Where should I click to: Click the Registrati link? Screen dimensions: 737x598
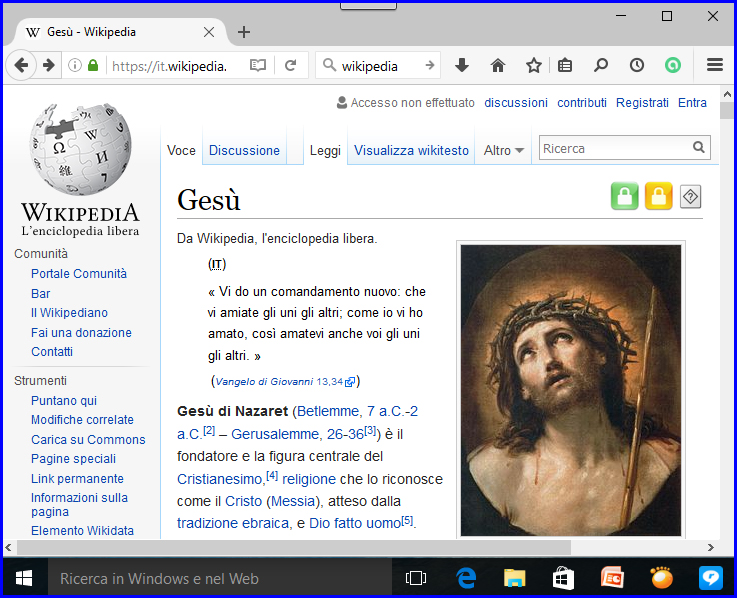coord(642,102)
